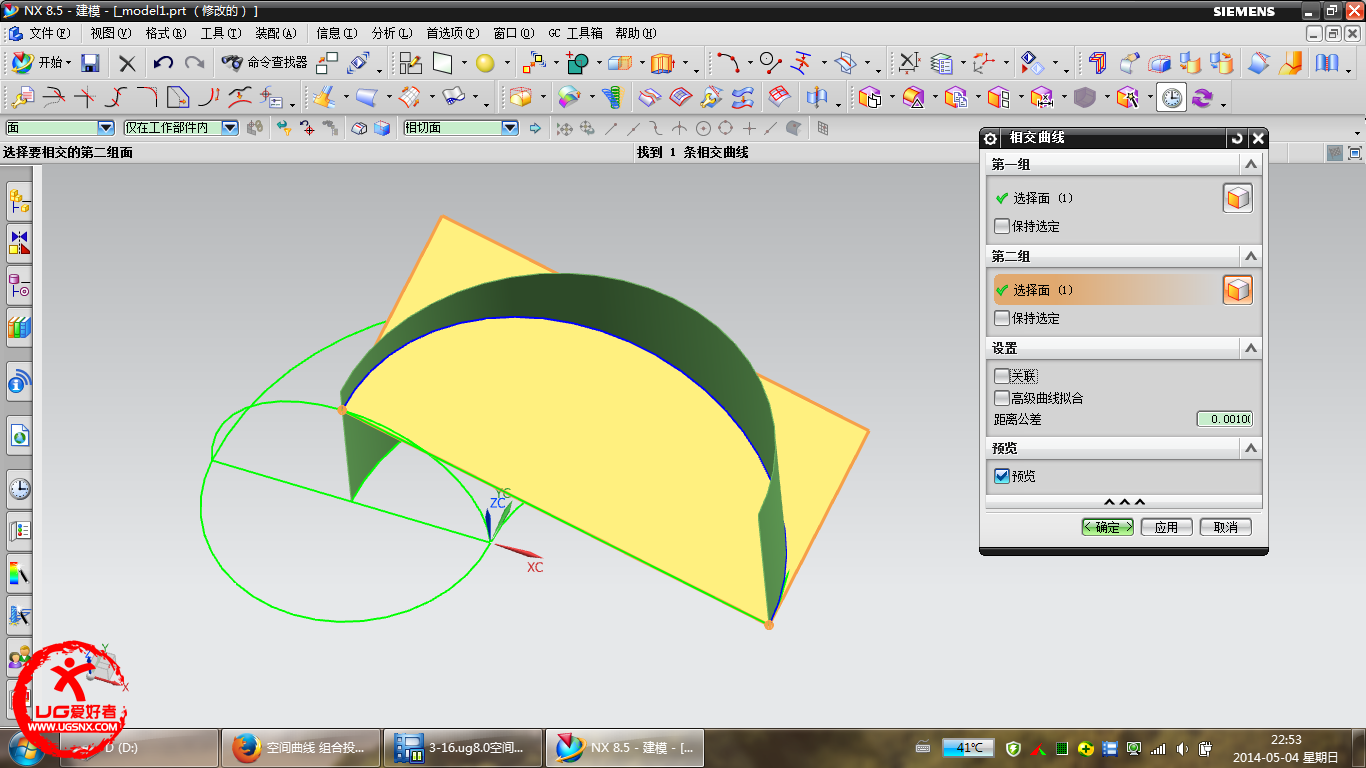This screenshot has height=768, width=1366.
Task: Open the 文件 menu
Action: click(48, 33)
